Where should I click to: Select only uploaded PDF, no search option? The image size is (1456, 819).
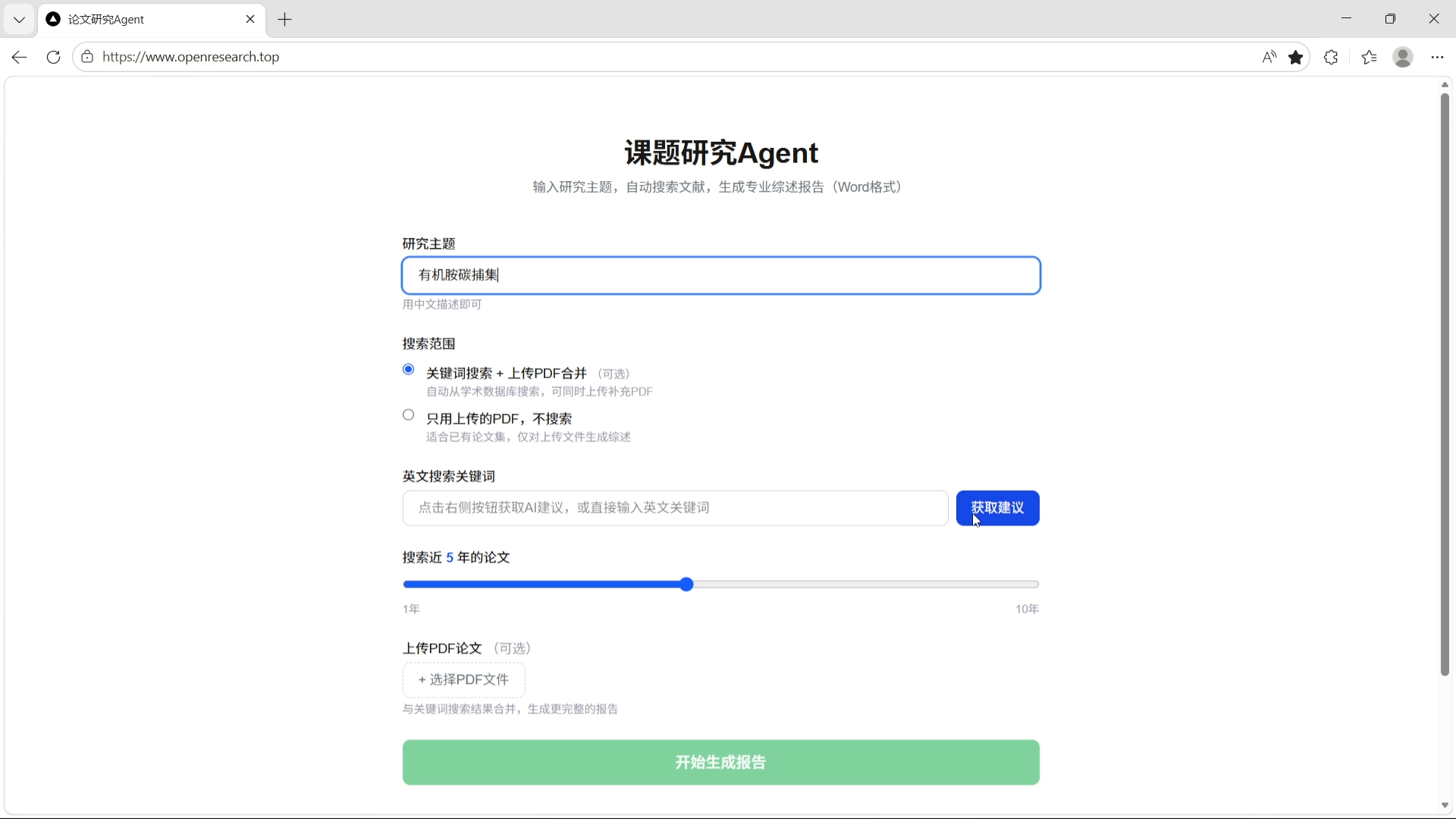point(409,415)
